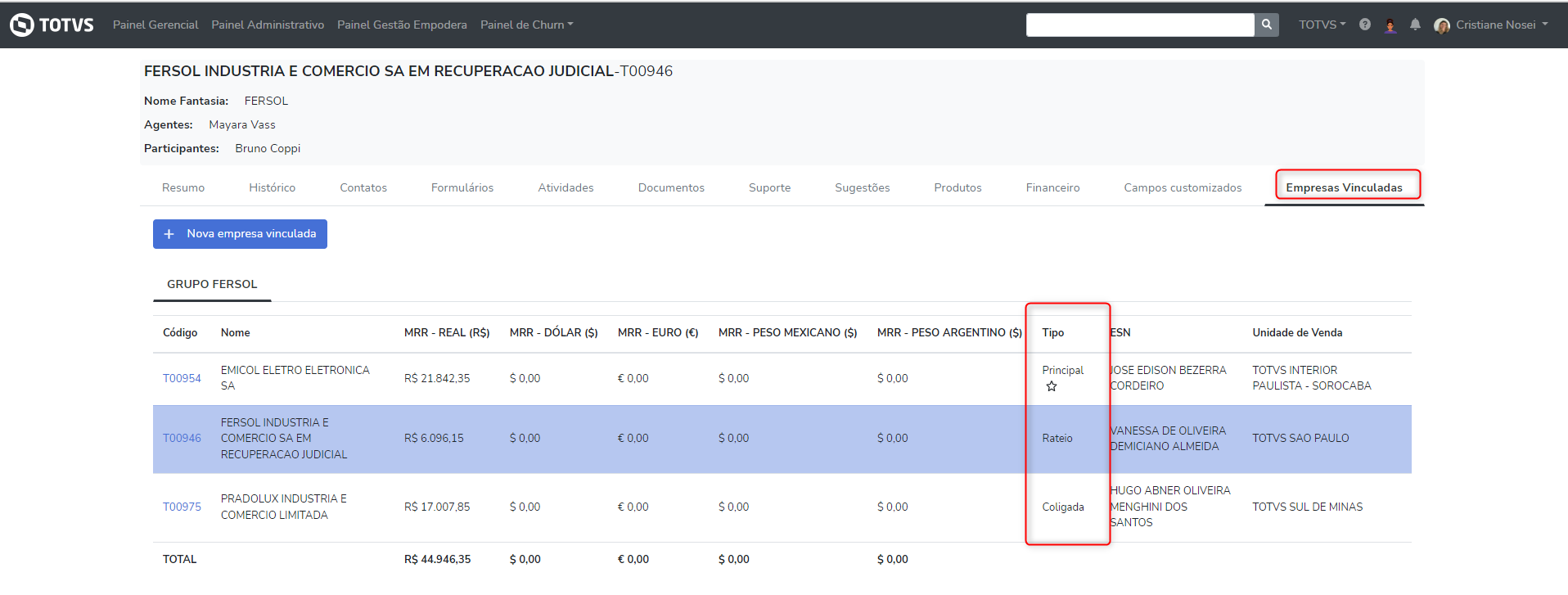
Task: Click the R$ 17.007,85 value
Action: tap(437, 507)
